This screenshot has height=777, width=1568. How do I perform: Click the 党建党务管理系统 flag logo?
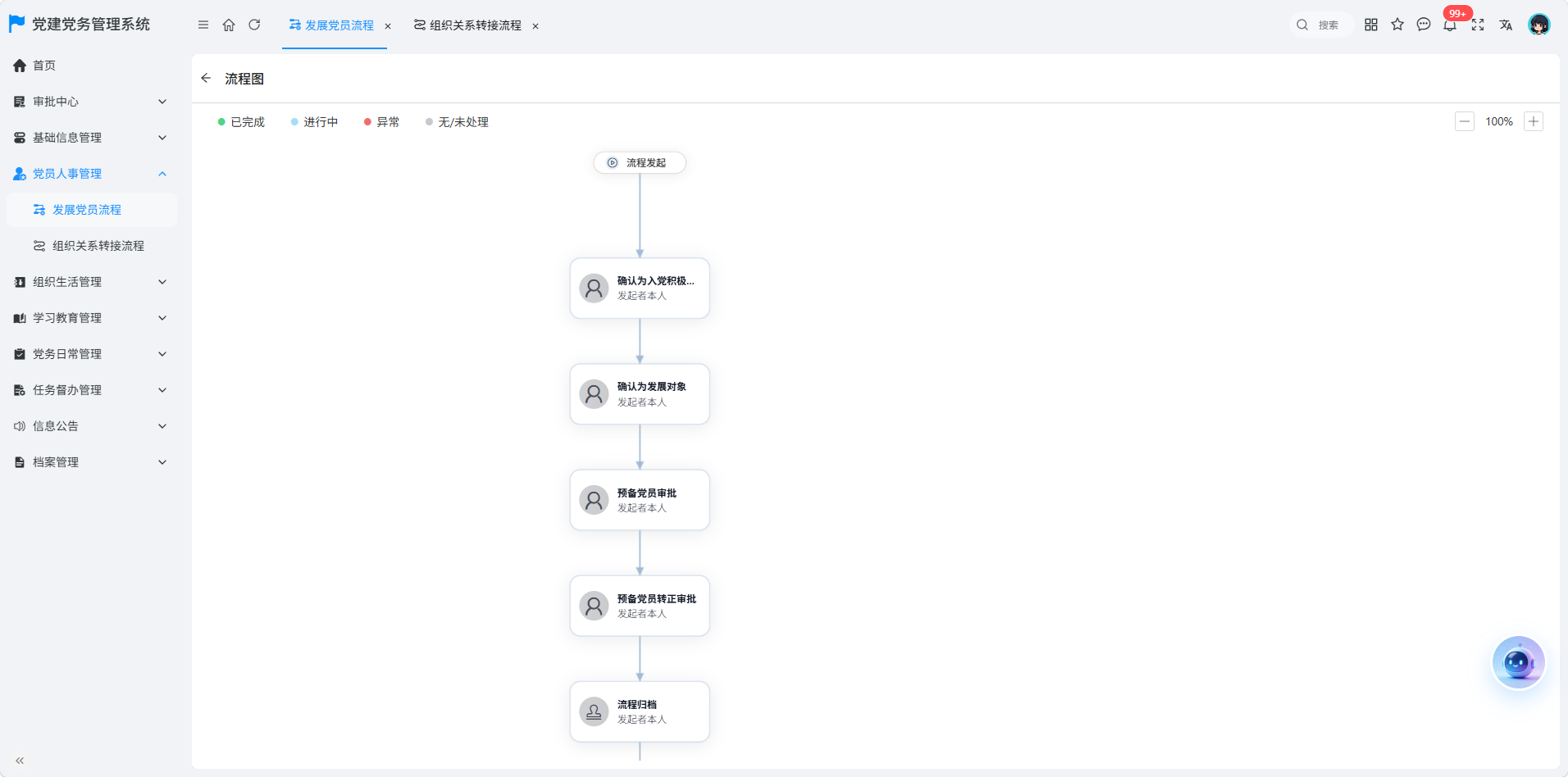(17, 24)
